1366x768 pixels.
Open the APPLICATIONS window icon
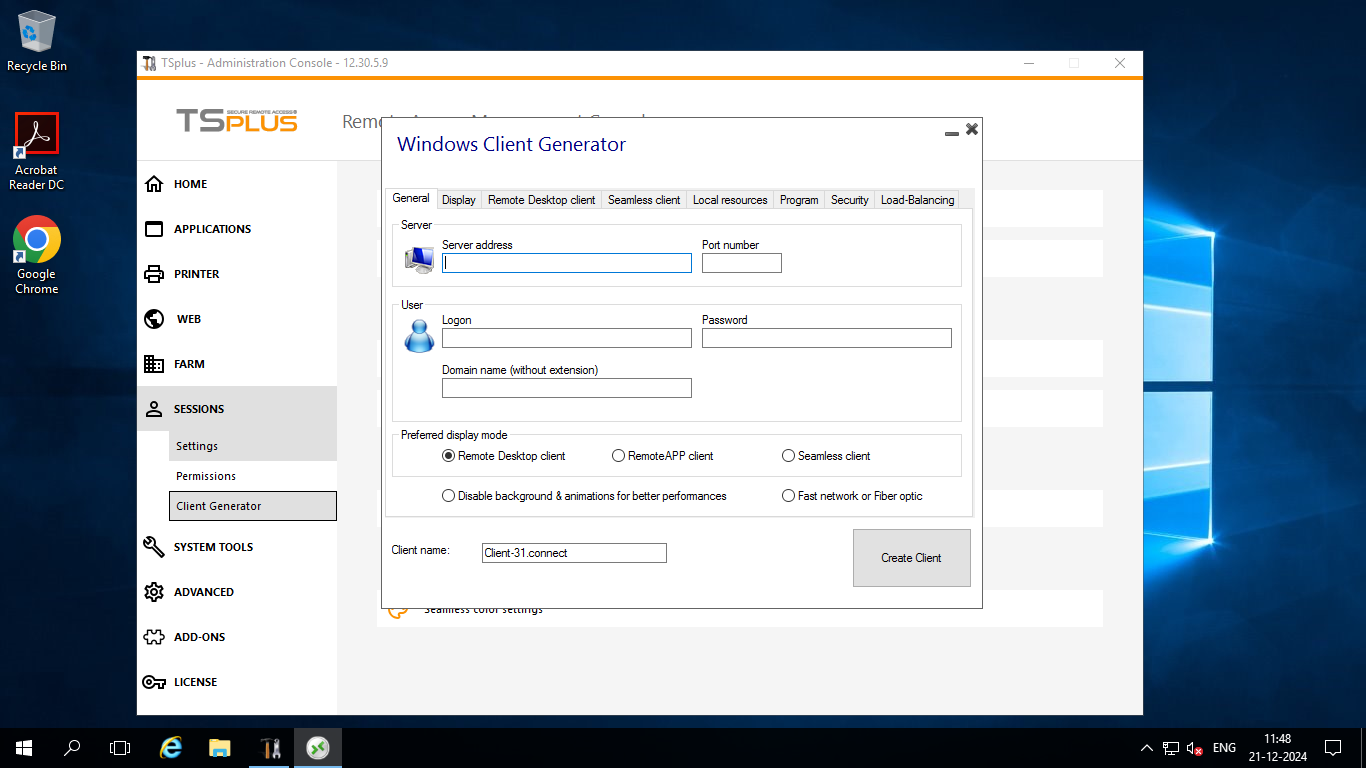154,229
